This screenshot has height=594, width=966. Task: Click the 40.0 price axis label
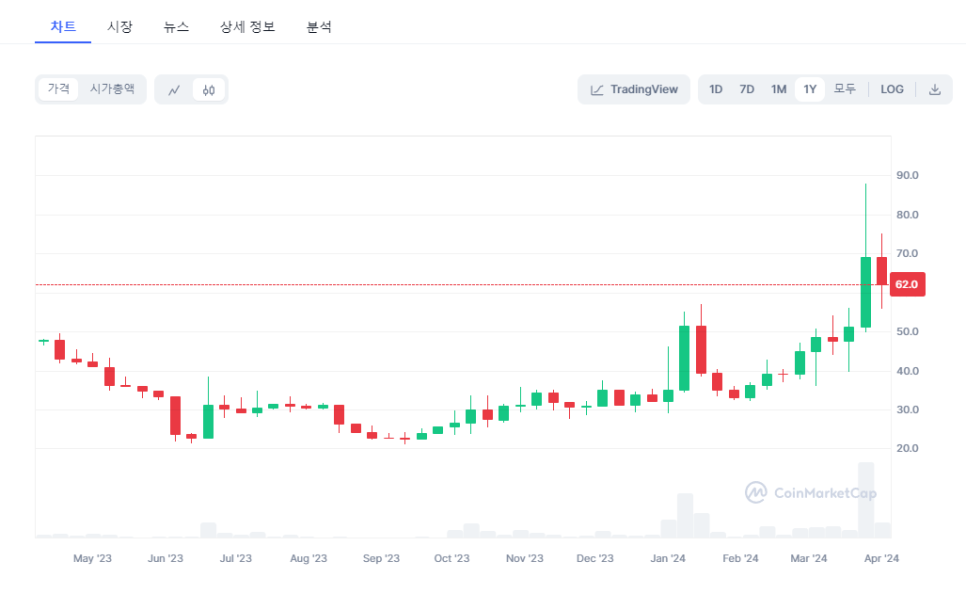907,371
